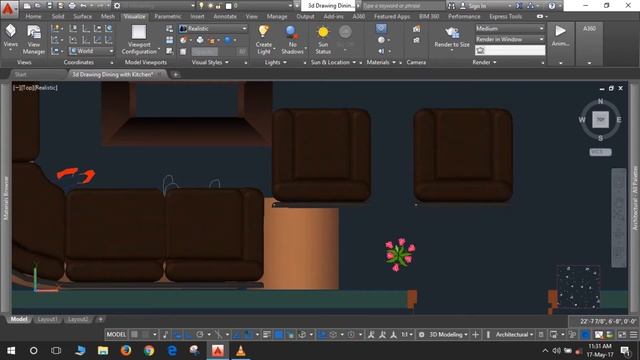Click the layer color swatch in title toolbar
The width and height of the screenshot is (640, 360).
tap(229, 6)
